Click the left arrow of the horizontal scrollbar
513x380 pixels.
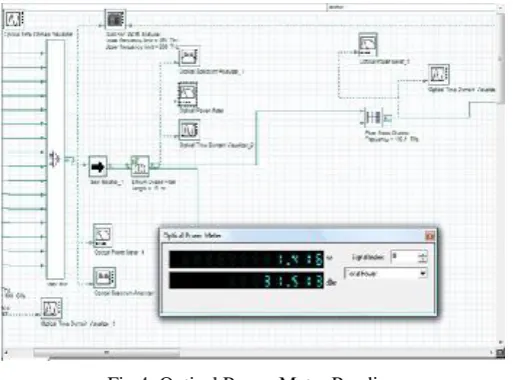click(6, 353)
